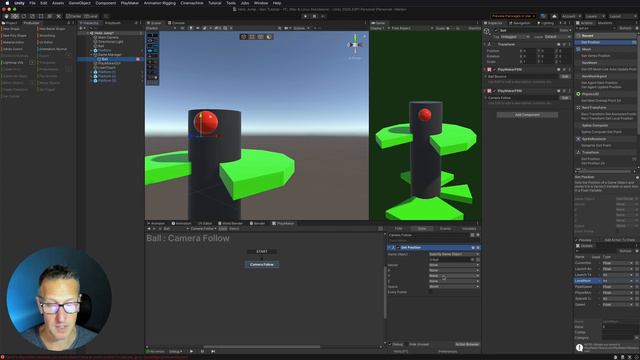
Task: Click the Add Component button
Action: tap(527, 115)
